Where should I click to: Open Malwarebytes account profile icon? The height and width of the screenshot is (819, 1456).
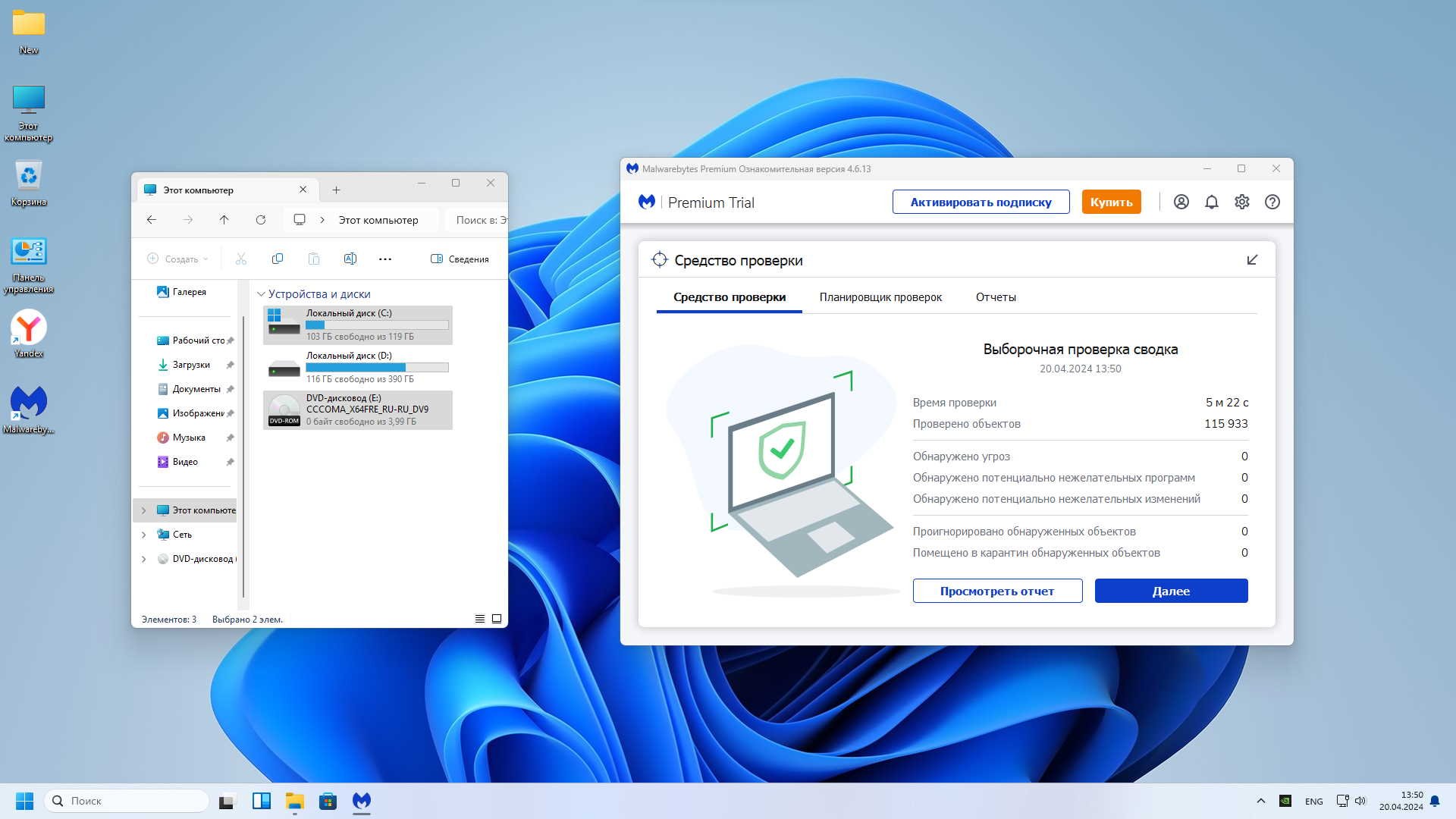click(1181, 202)
